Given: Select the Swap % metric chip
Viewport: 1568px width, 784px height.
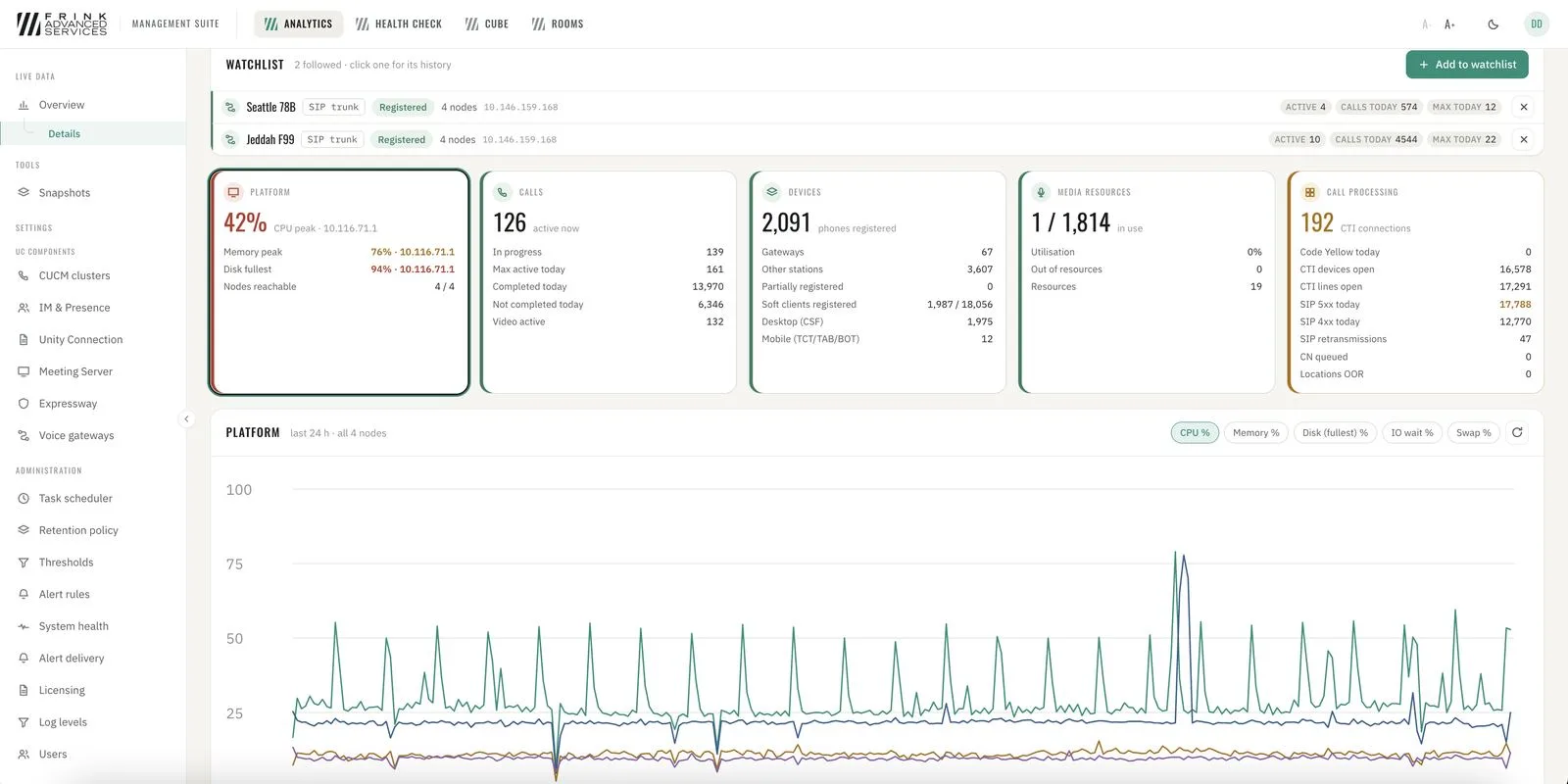Looking at the screenshot, I should click(1473, 432).
